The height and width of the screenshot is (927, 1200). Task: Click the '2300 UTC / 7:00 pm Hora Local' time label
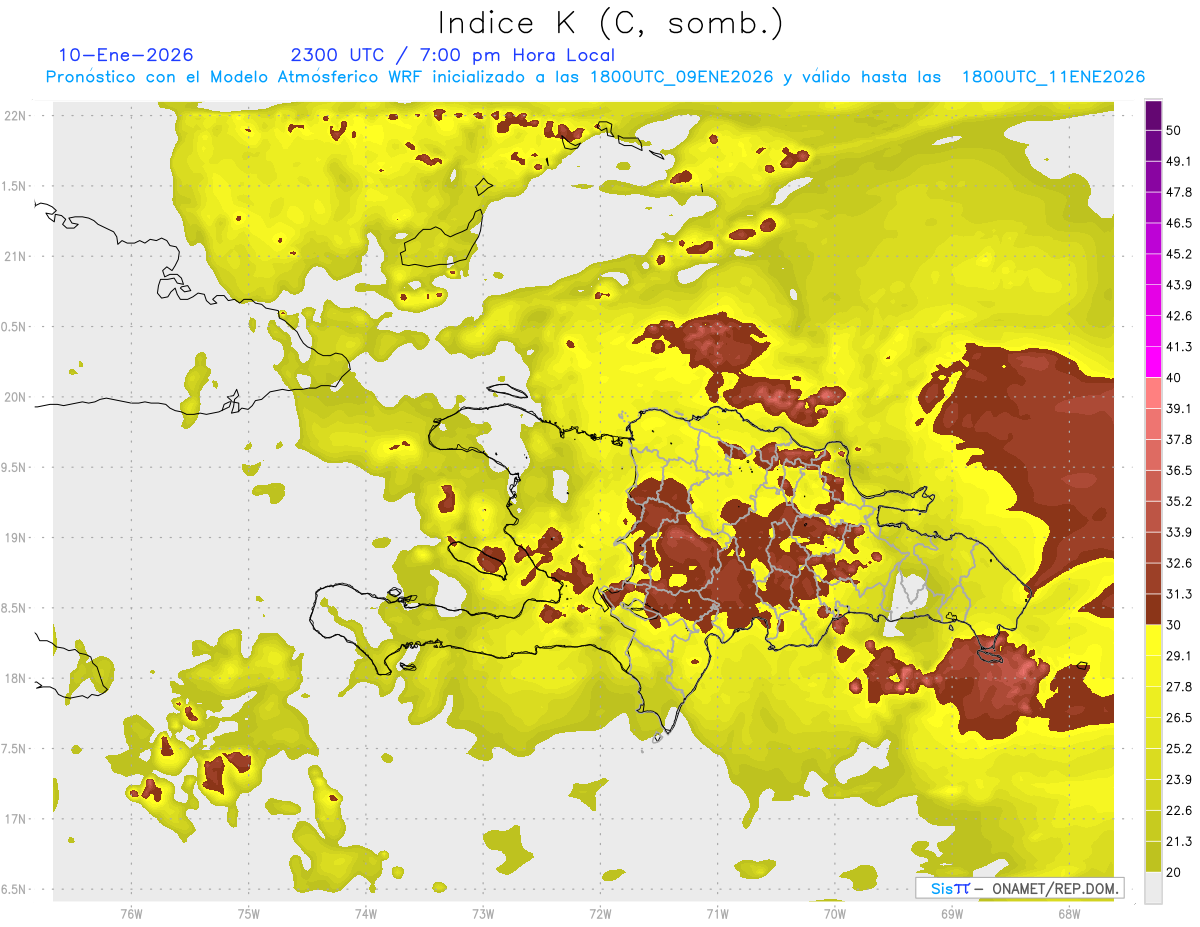click(x=452, y=55)
